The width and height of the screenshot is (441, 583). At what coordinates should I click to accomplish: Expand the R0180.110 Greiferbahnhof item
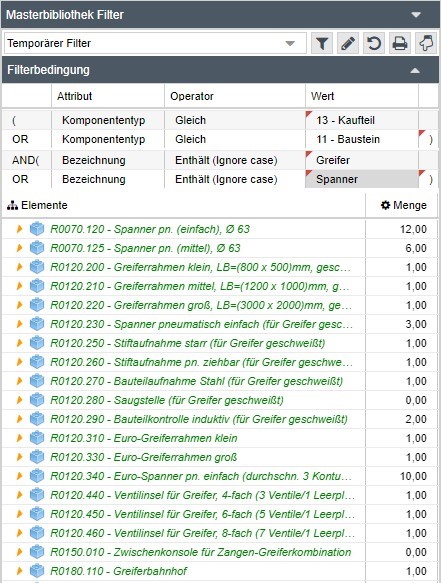coord(19,571)
